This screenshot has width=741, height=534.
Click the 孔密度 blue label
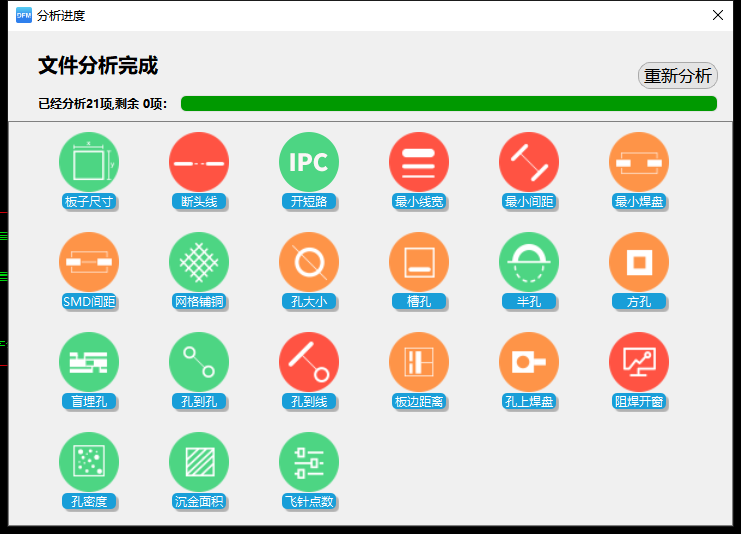89,501
